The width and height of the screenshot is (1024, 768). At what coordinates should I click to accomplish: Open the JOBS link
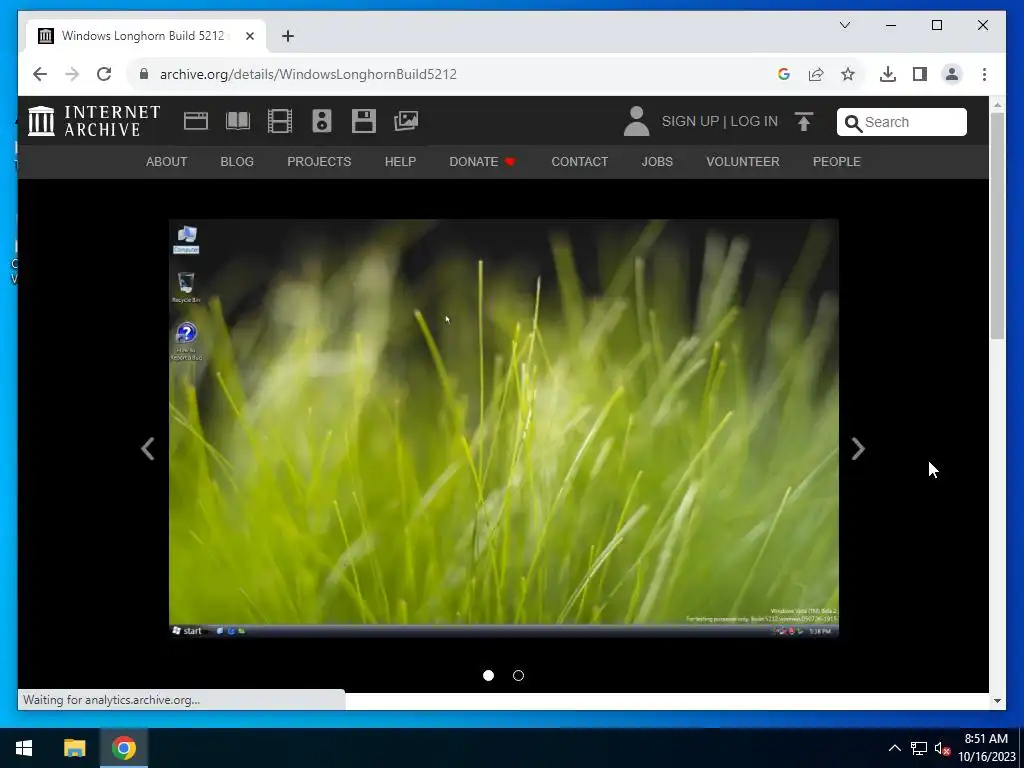tap(657, 162)
